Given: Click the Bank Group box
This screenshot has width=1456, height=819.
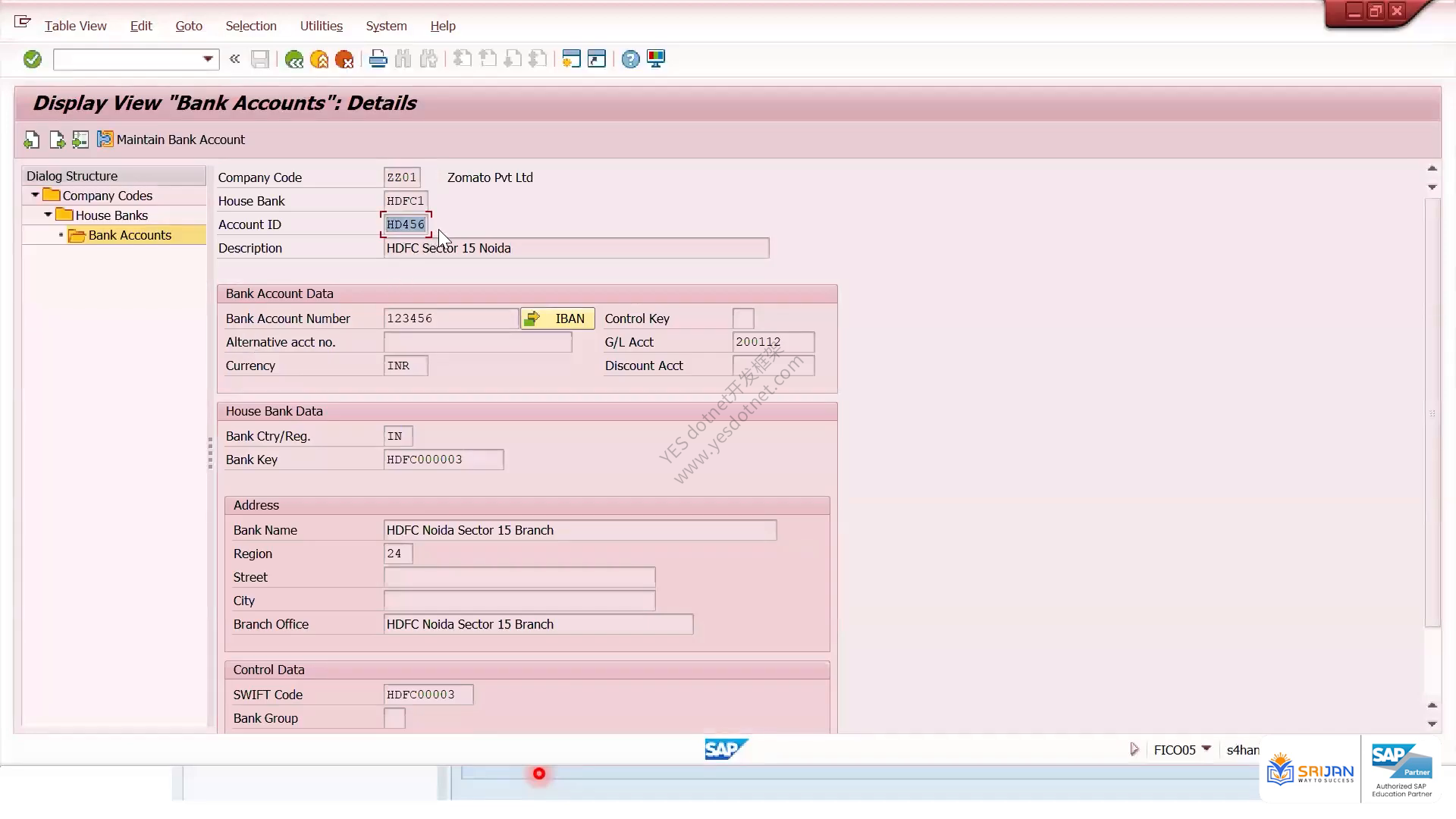Looking at the screenshot, I should [x=394, y=718].
